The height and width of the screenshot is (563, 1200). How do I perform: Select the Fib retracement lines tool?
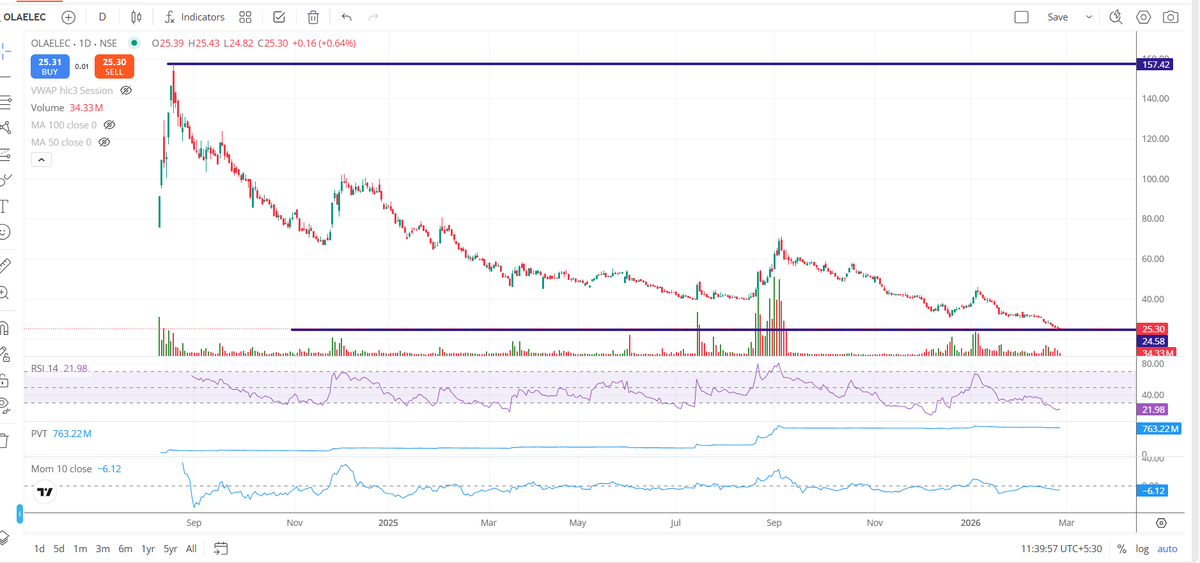tap(5, 101)
